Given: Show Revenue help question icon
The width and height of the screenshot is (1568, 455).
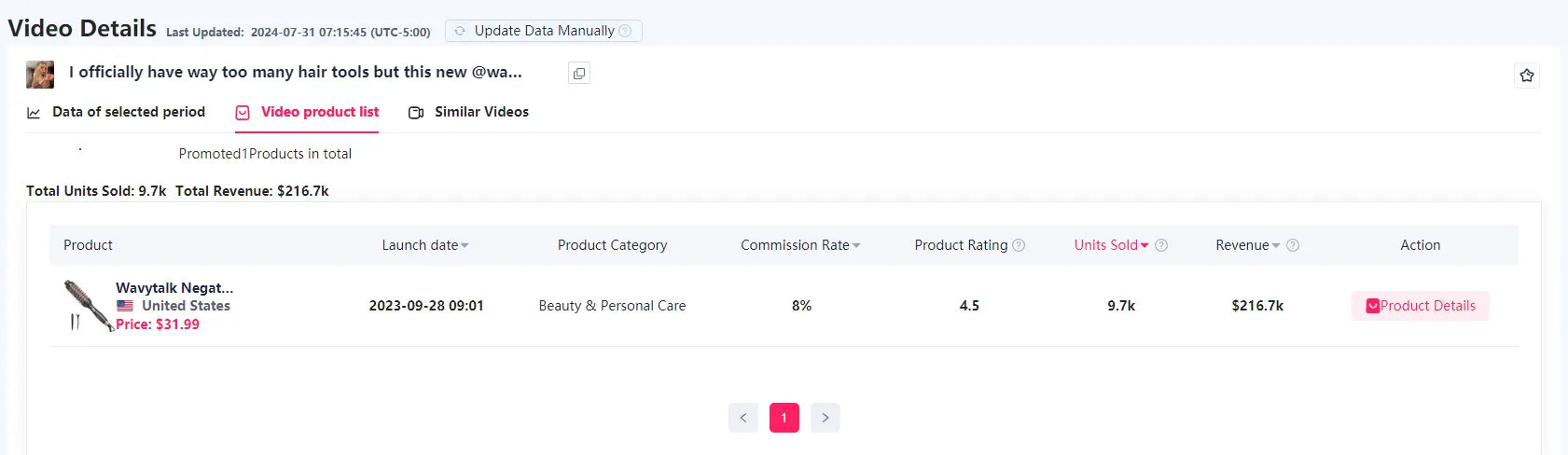Looking at the screenshot, I should coord(1293,245).
